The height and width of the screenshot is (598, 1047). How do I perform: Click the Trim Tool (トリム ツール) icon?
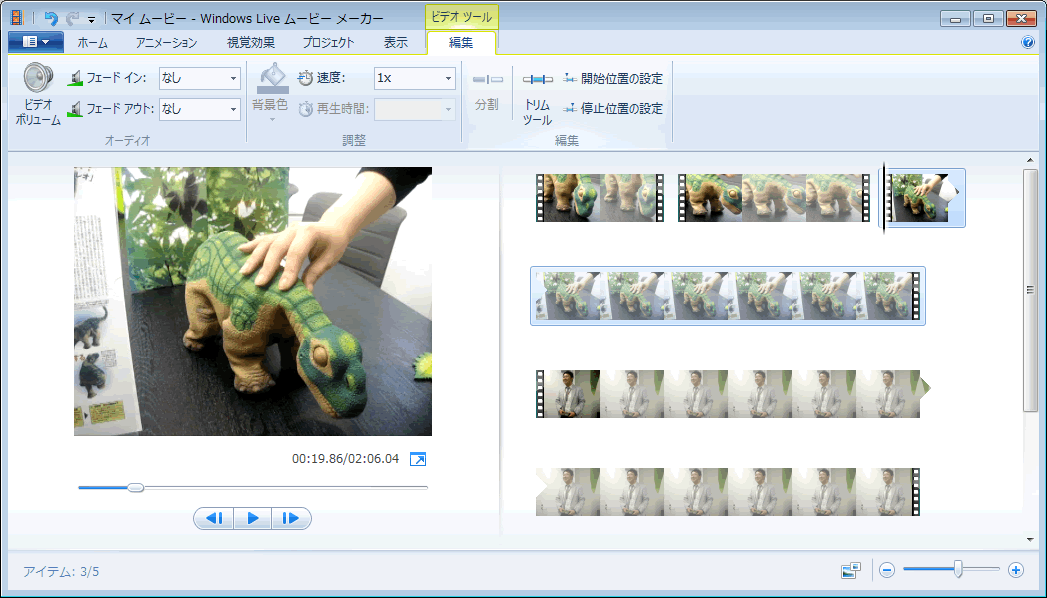537,80
